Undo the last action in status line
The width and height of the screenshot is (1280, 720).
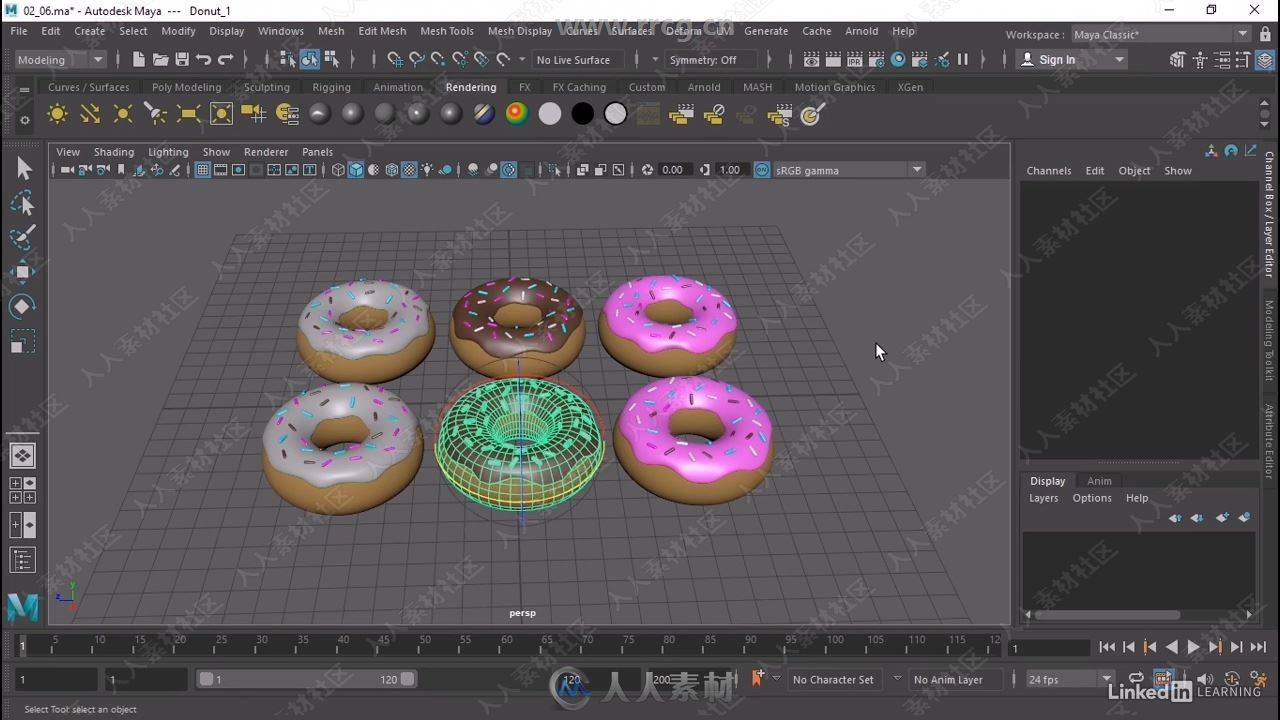click(204, 60)
